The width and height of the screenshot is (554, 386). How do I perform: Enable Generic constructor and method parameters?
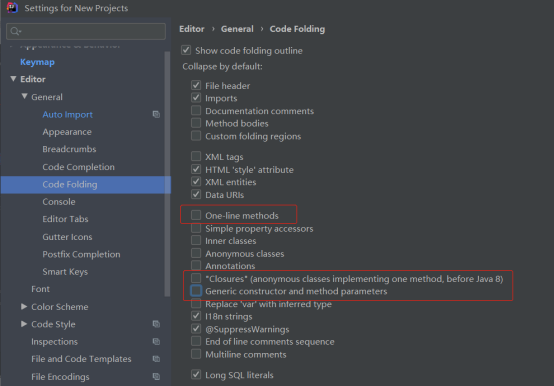point(196,291)
